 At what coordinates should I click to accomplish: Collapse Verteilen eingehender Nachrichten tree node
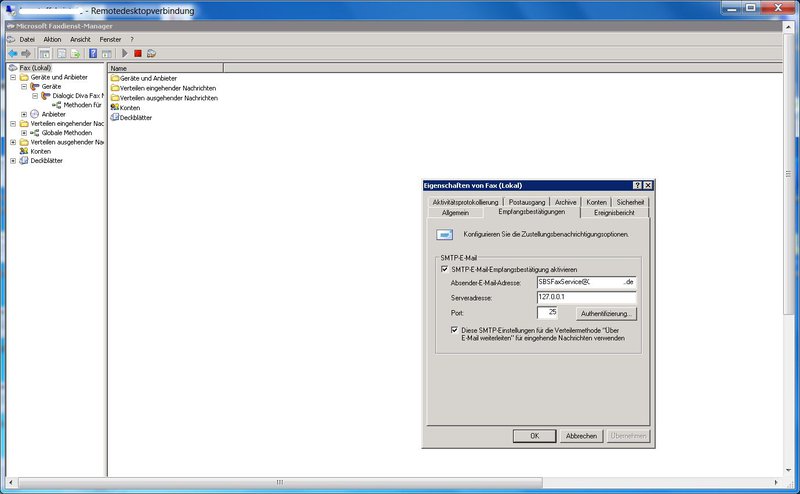[x=13, y=124]
